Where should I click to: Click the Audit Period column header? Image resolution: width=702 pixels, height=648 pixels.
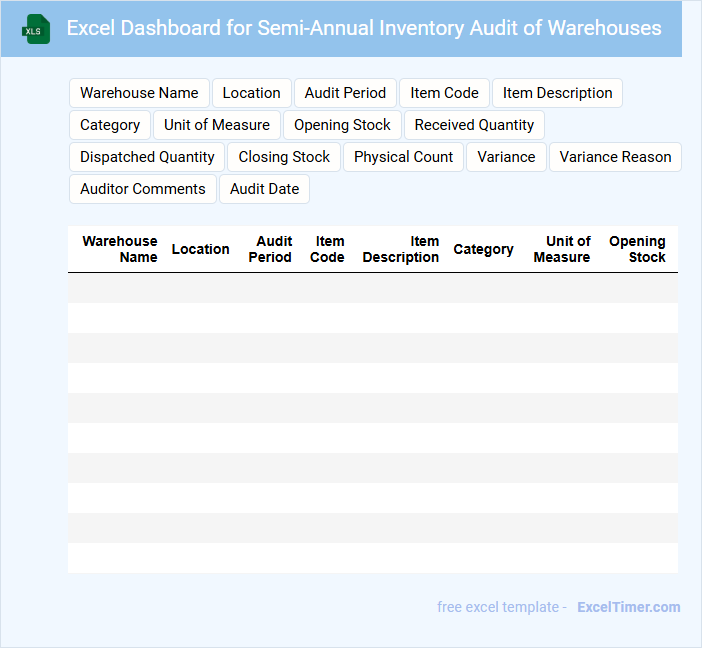pyautogui.click(x=270, y=249)
